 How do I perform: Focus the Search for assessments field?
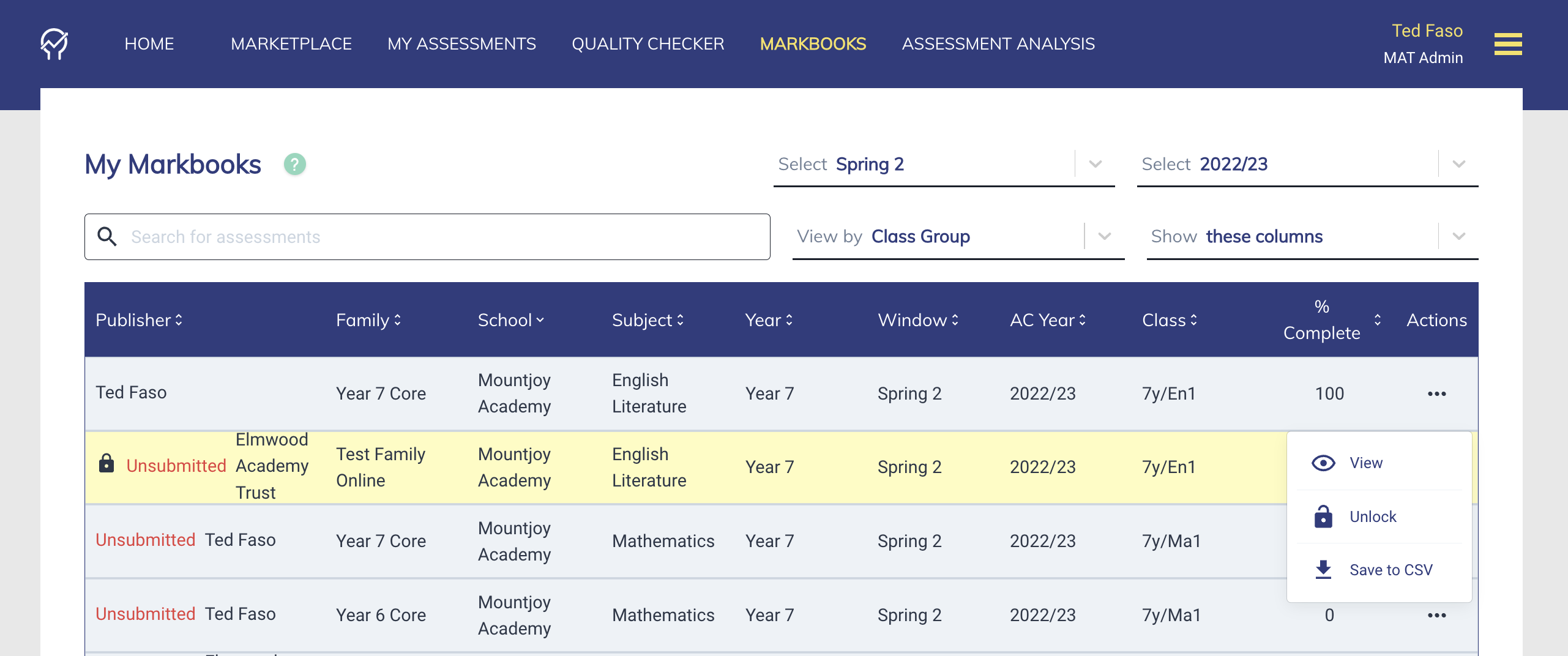pyautogui.click(x=427, y=237)
